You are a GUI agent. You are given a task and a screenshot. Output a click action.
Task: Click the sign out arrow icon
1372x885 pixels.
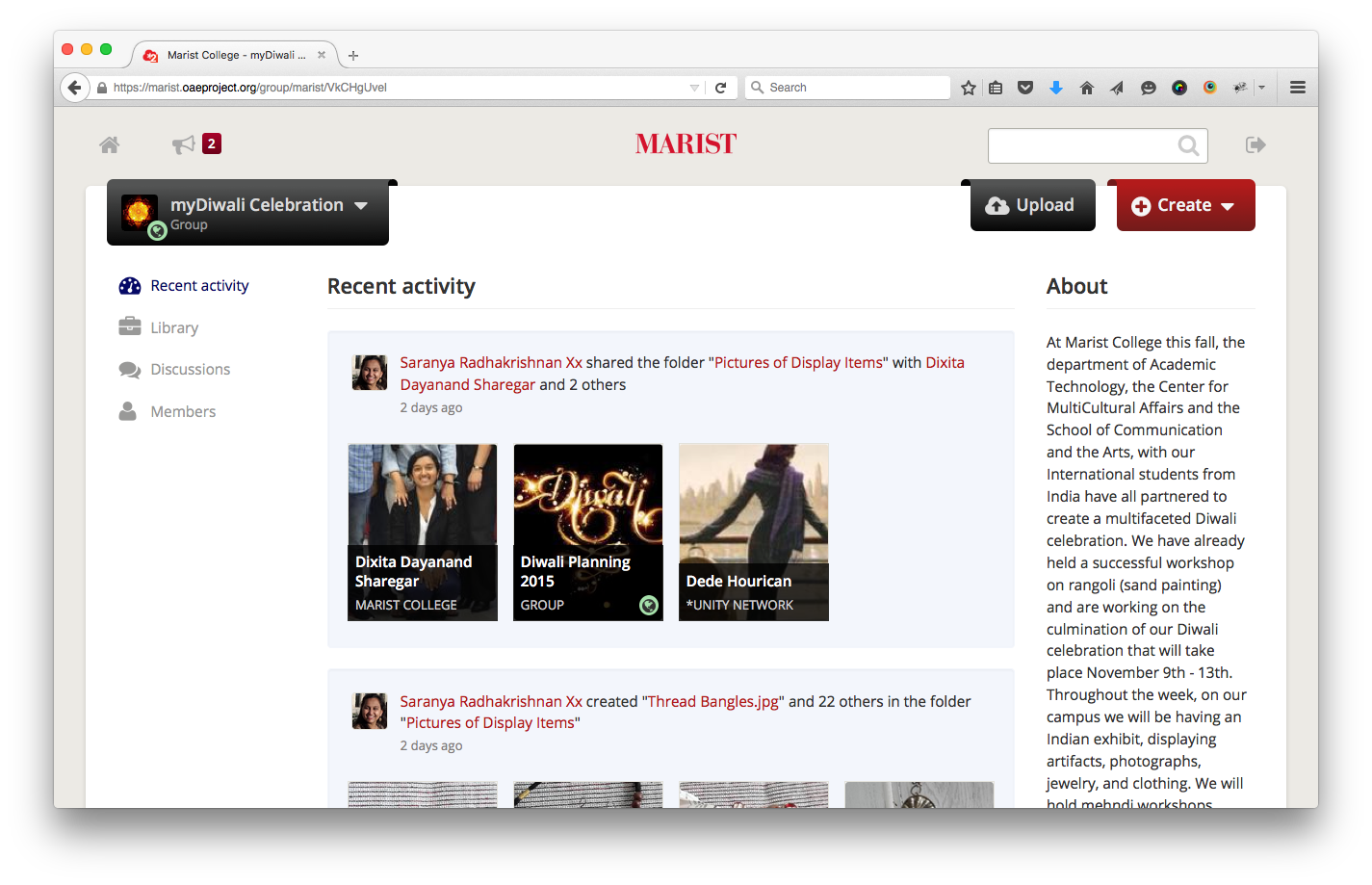pos(1256,144)
